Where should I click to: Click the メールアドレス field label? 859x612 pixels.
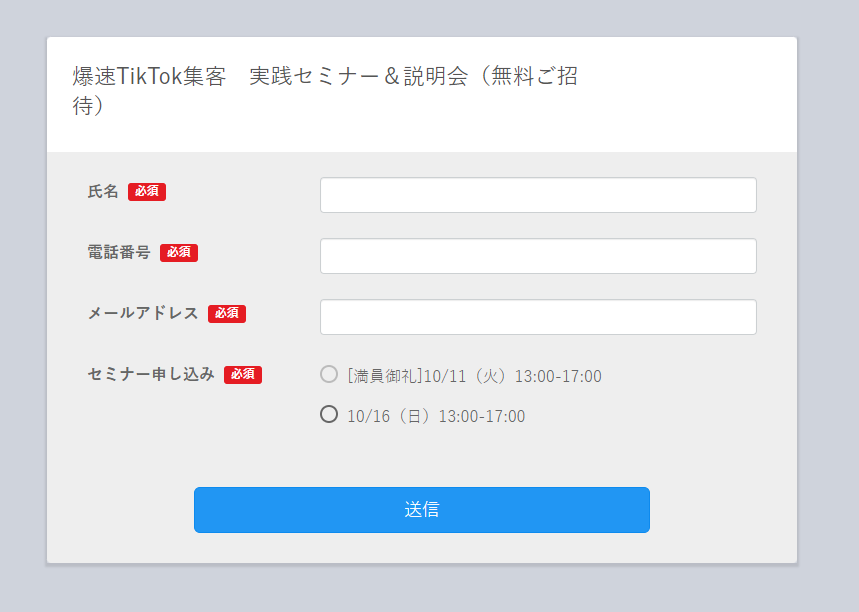click(x=143, y=313)
